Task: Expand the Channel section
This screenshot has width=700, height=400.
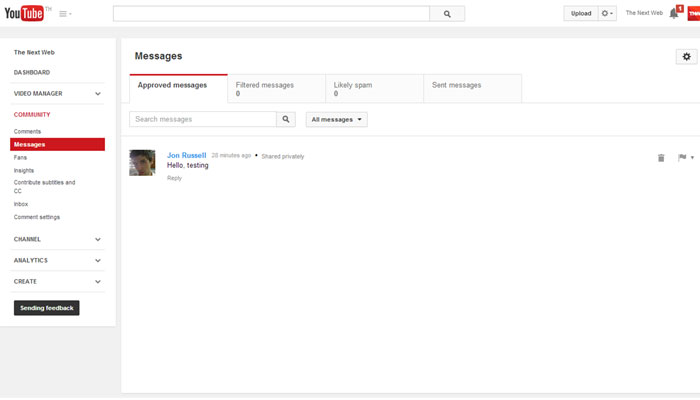Action: [x=97, y=239]
